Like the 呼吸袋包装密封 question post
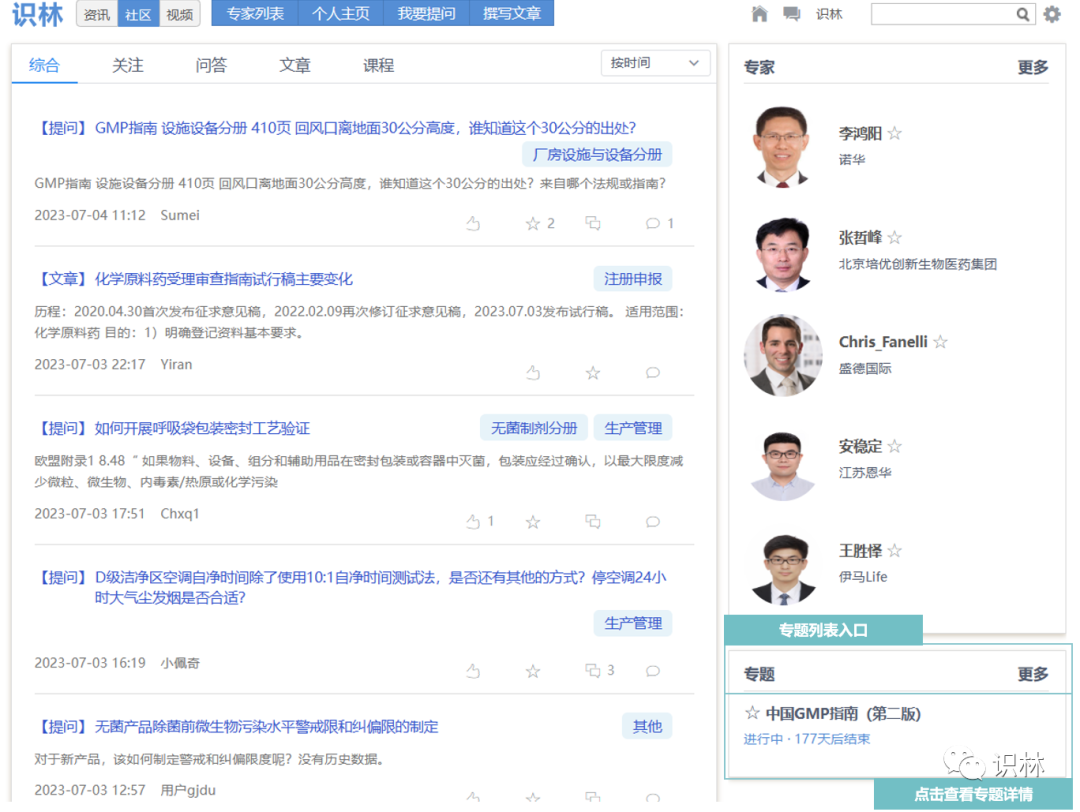This screenshot has height=812, width=1080. pyautogui.click(x=474, y=522)
